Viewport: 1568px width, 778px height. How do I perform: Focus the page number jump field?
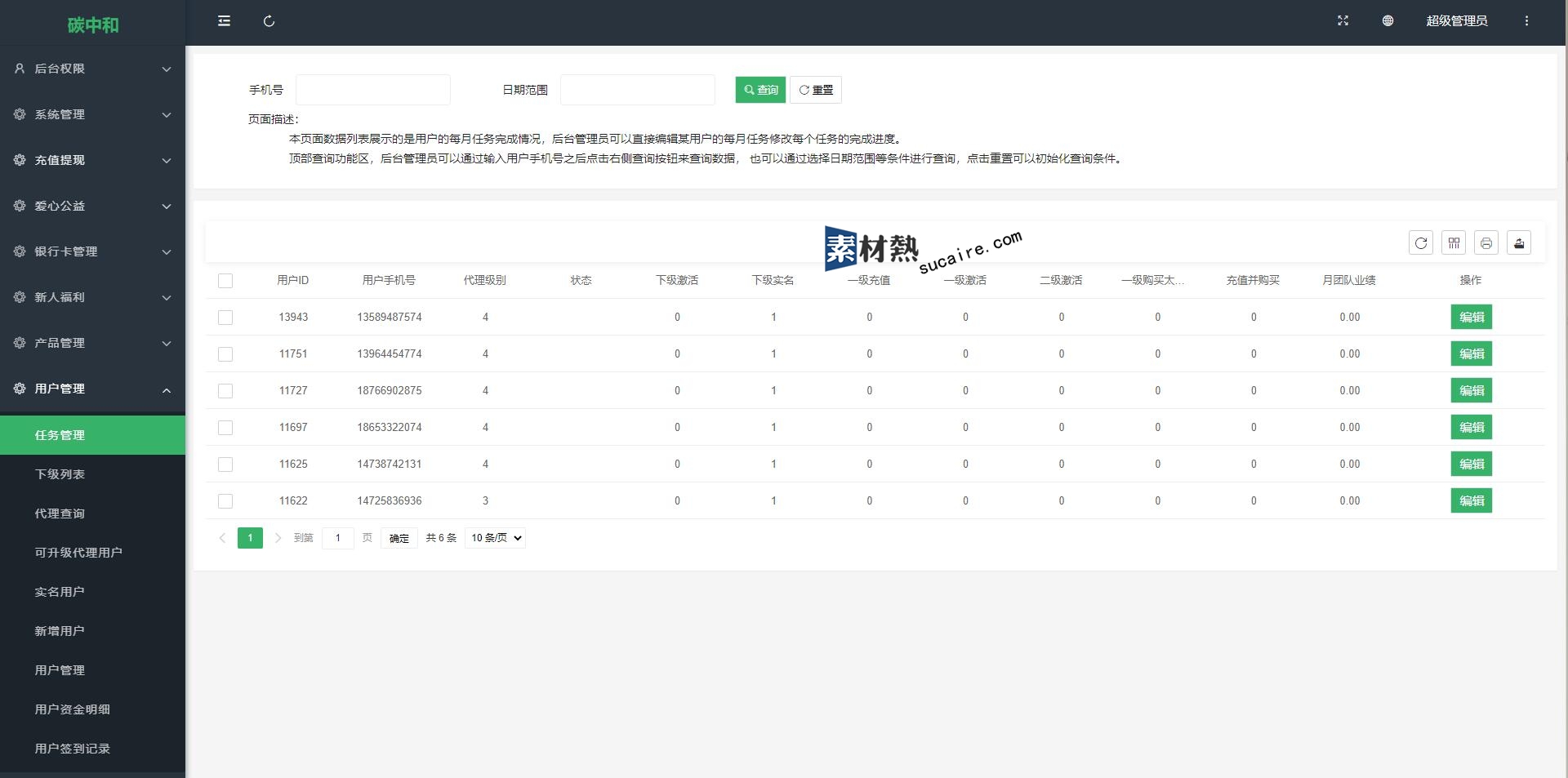pyautogui.click(x=338, y=538)
